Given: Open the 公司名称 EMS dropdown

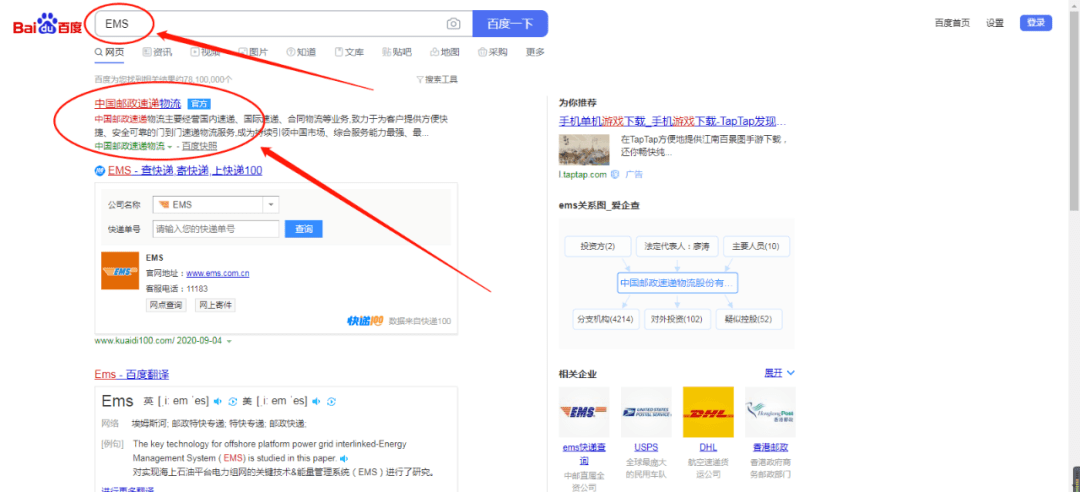Looking at the screenshot, I should [215, 205].
